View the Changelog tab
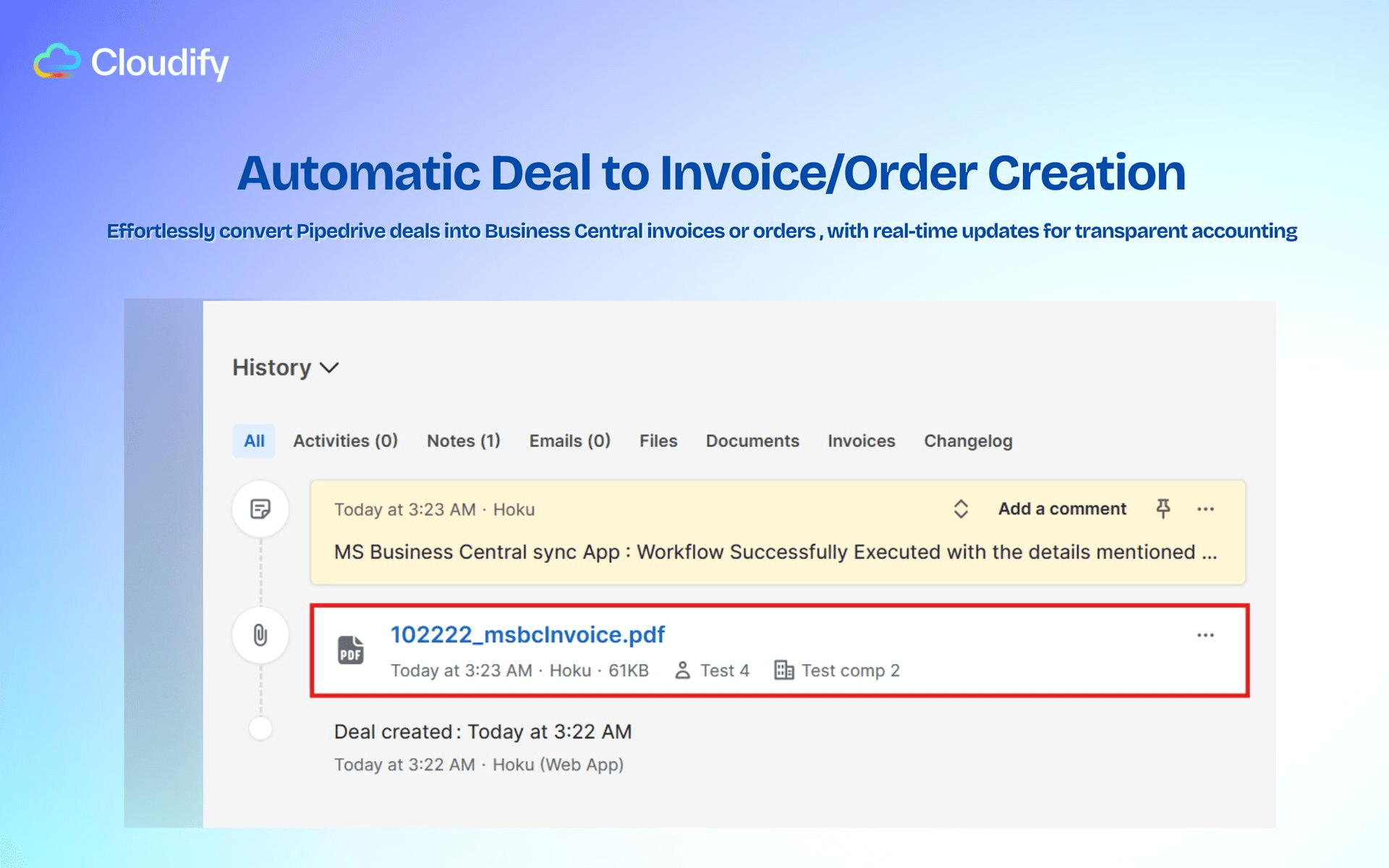The width and height of the screenshot is (1389, 868). 968,441
